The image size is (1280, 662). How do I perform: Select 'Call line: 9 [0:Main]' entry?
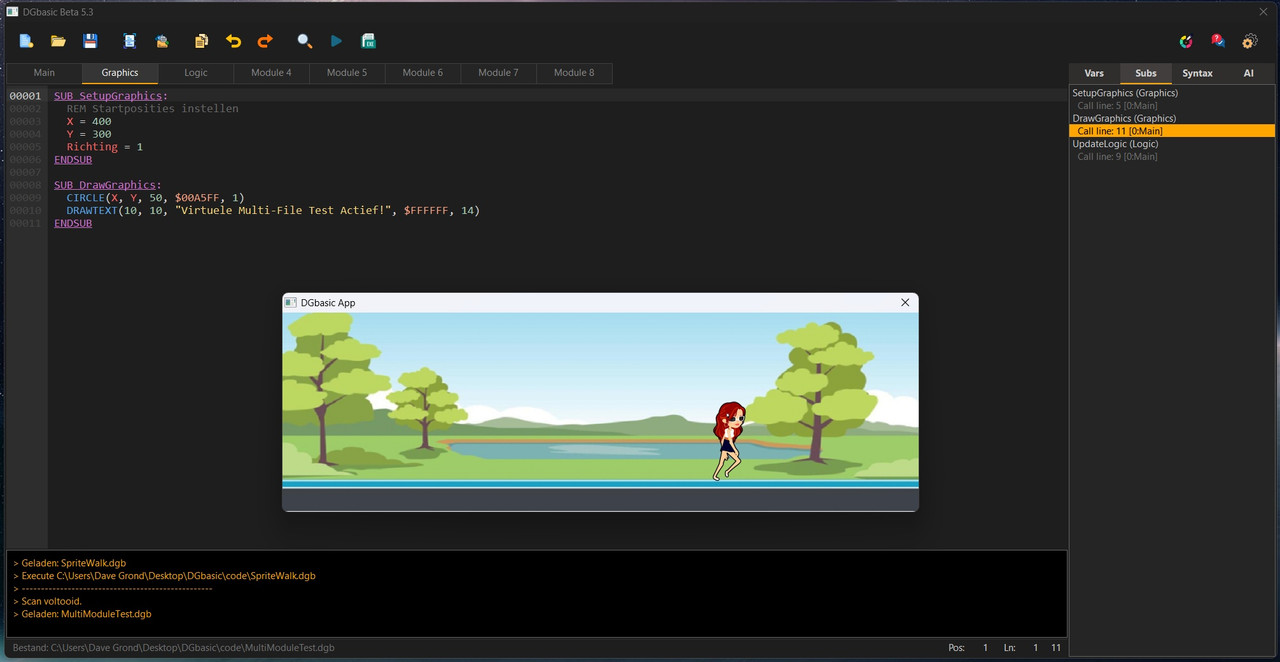(x=1117, y=157)
